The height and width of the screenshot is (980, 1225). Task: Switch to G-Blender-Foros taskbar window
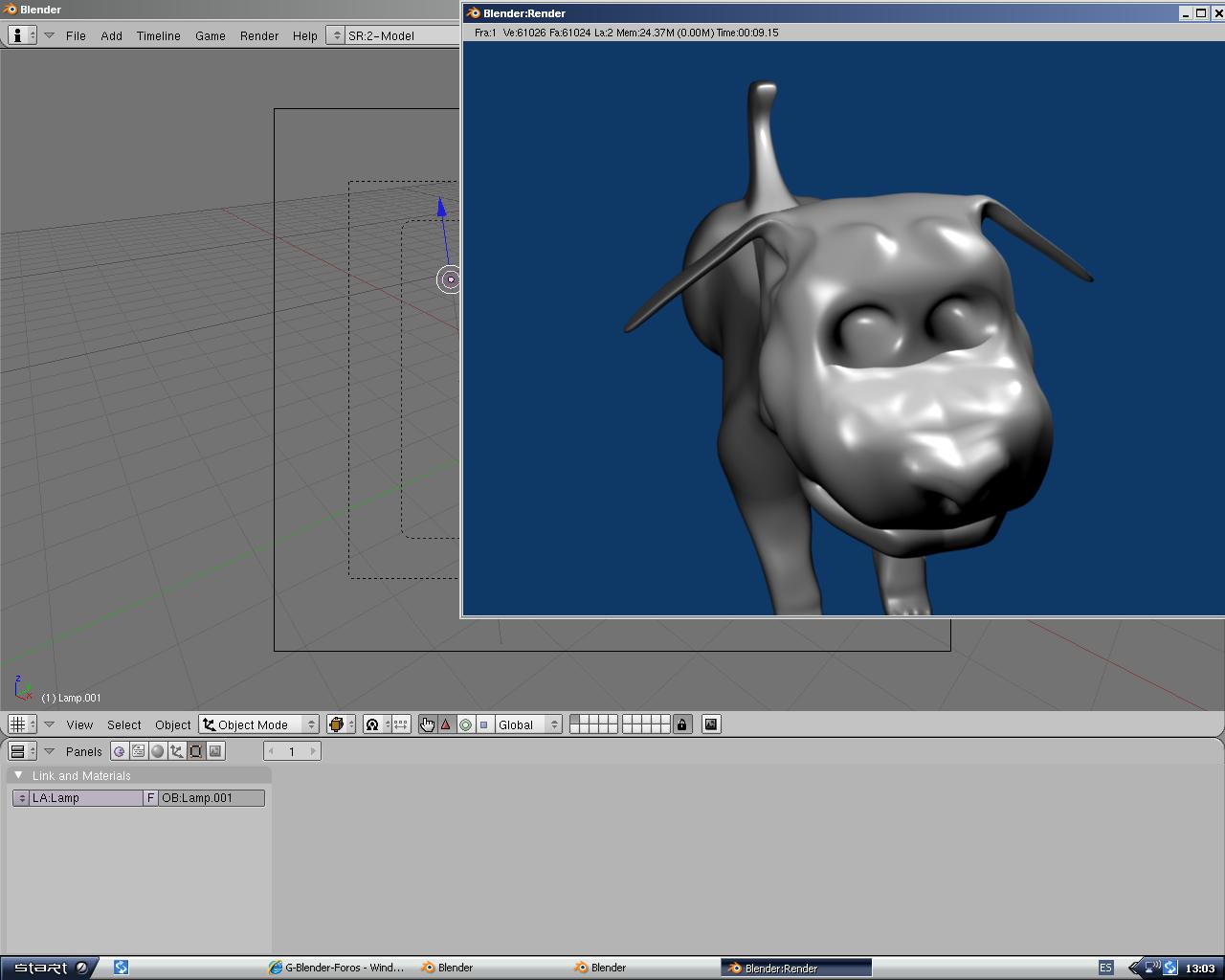pyautogui.click(x=337, y=968)
